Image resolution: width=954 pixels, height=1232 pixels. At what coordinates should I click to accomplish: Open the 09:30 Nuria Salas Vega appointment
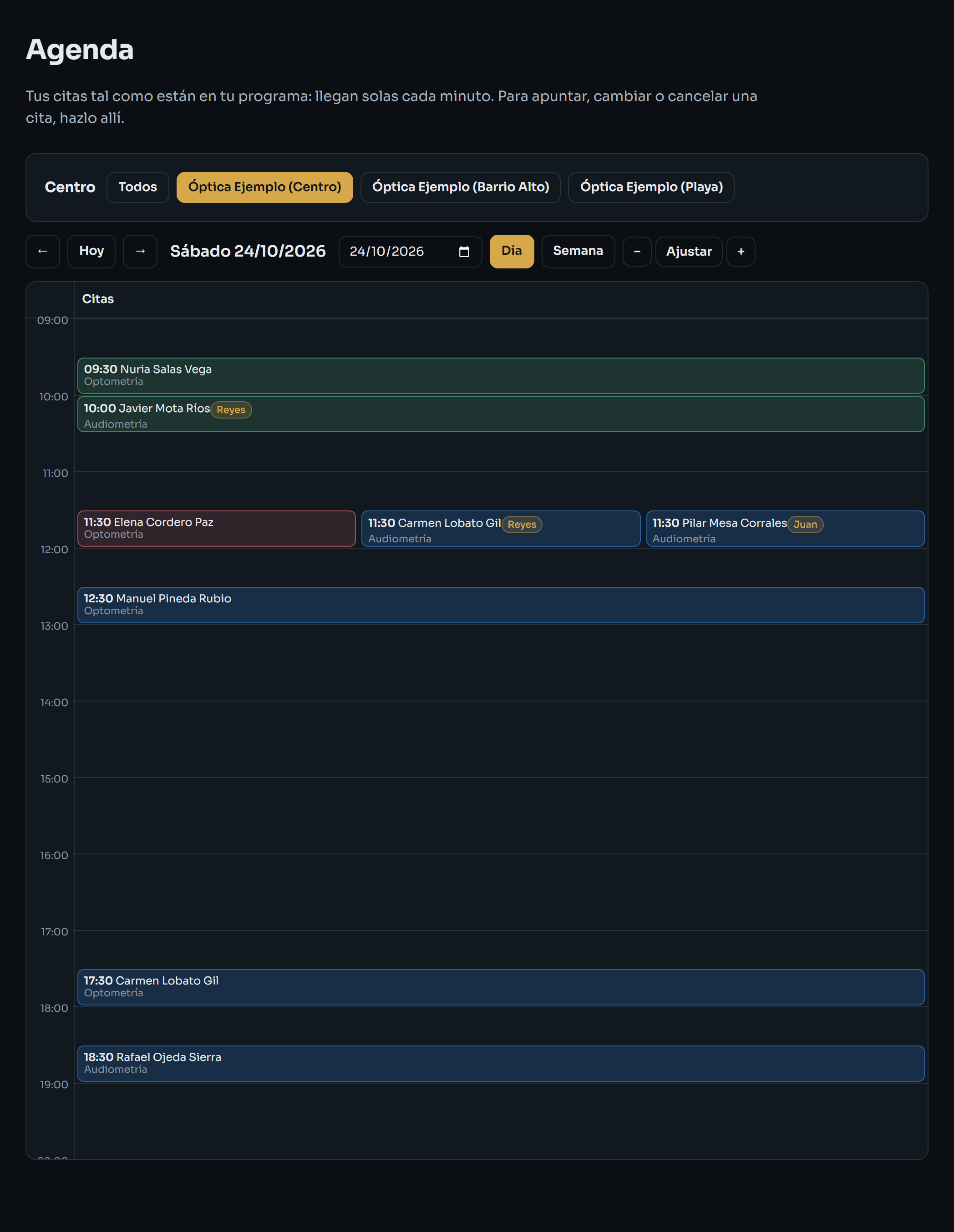point(501,376)
